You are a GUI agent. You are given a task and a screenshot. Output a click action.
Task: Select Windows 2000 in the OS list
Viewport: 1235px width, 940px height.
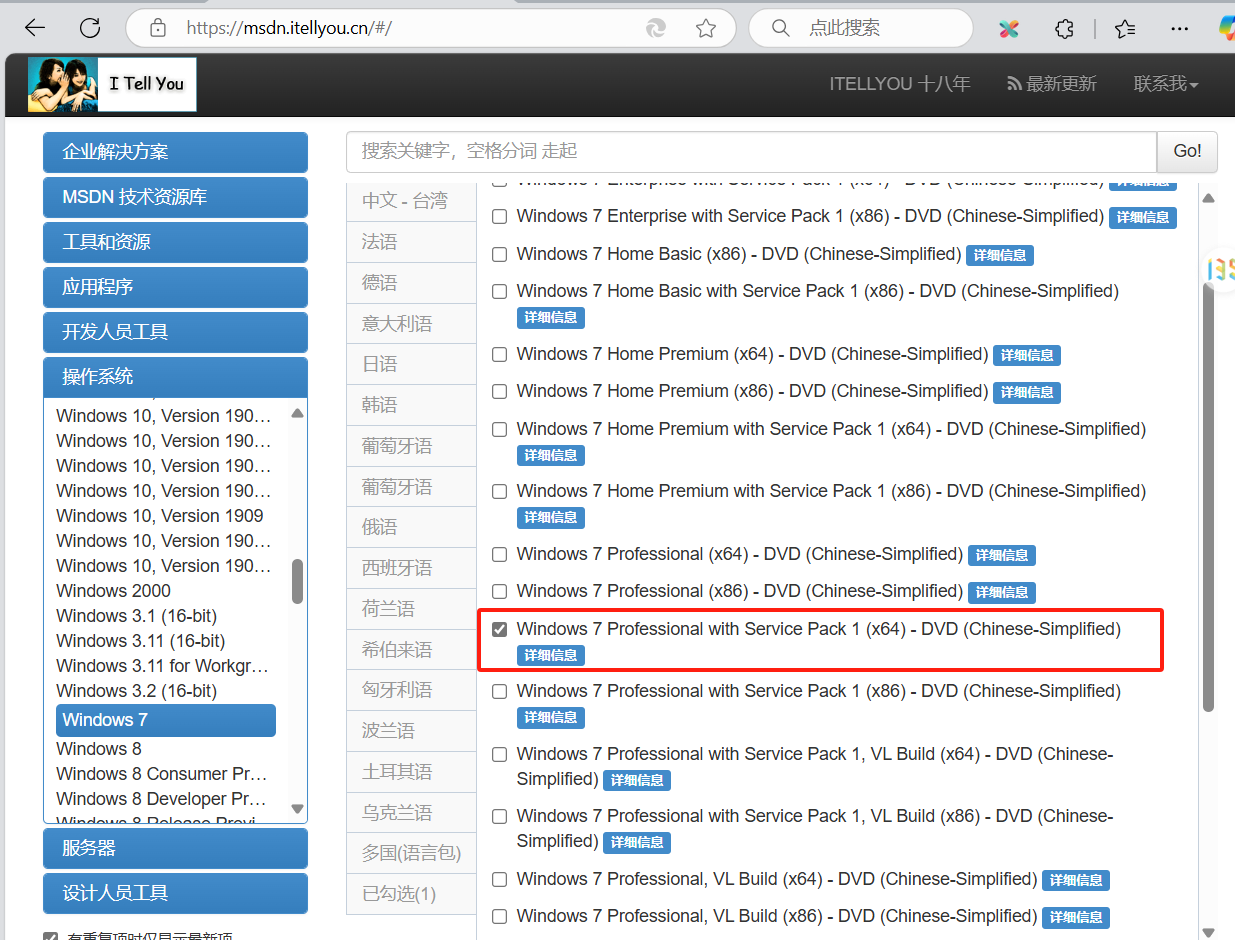[x=113, y=591]
